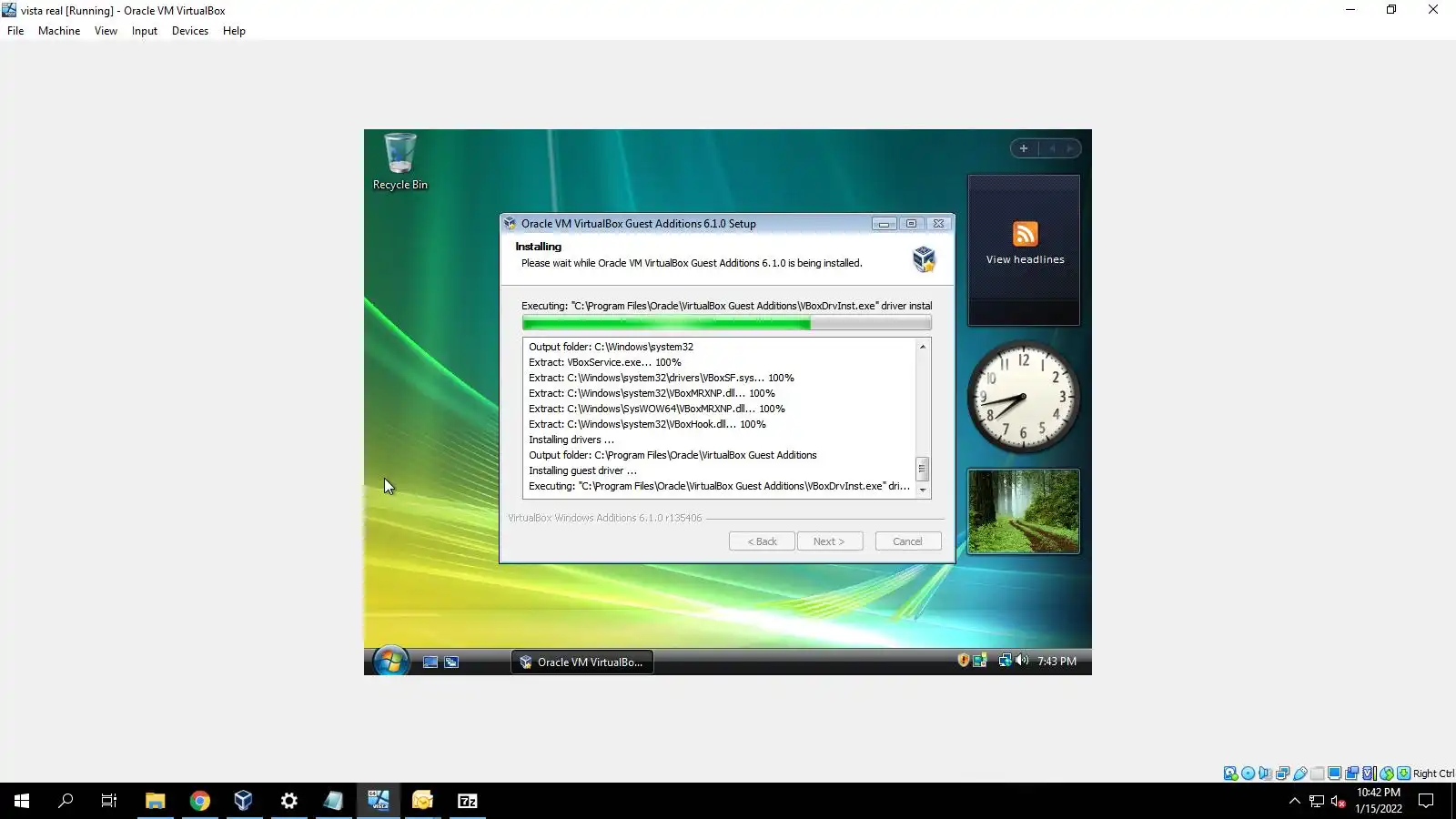Cancel the Guest Additions setup

pos(908,541)
